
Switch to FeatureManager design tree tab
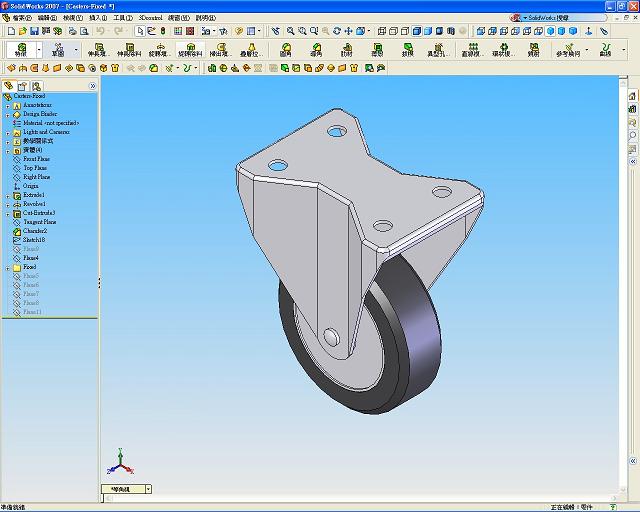tap(9, 86)
